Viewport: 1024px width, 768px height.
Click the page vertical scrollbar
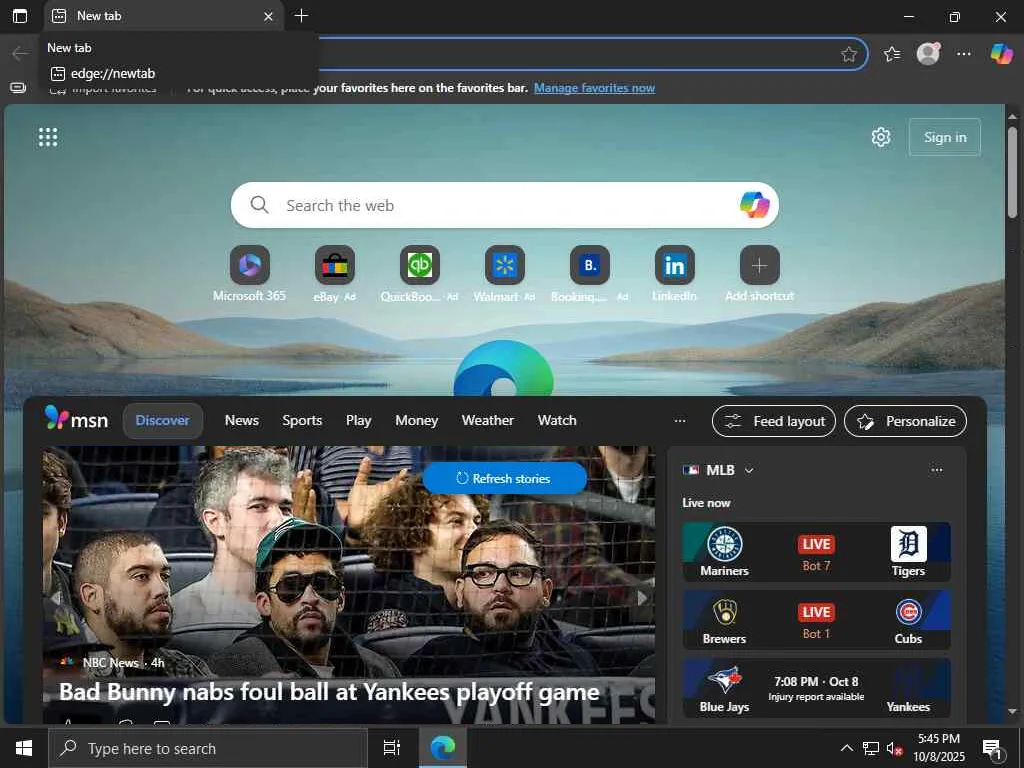1012,173
